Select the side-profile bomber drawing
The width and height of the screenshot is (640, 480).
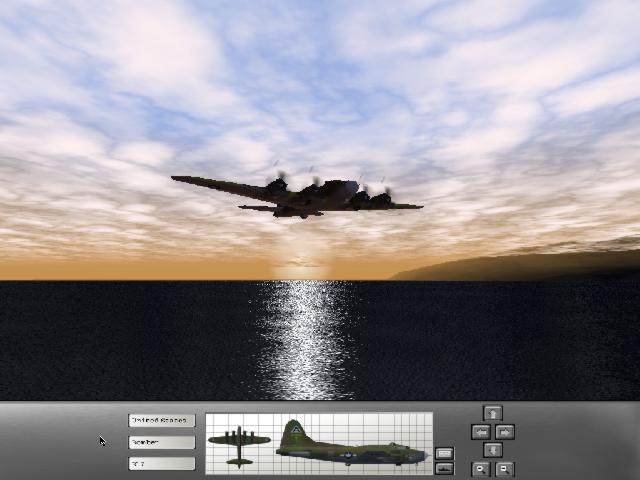(350, 445)
